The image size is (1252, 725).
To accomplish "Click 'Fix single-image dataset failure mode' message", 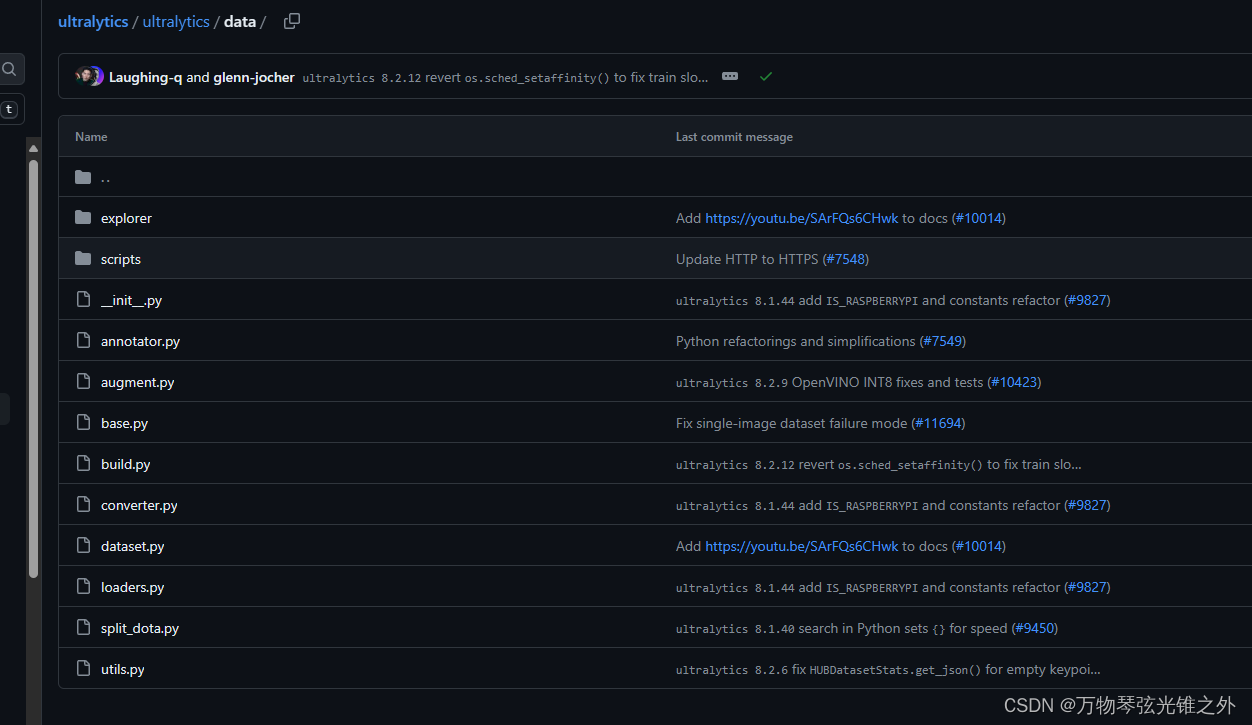I will pos(791,423).
